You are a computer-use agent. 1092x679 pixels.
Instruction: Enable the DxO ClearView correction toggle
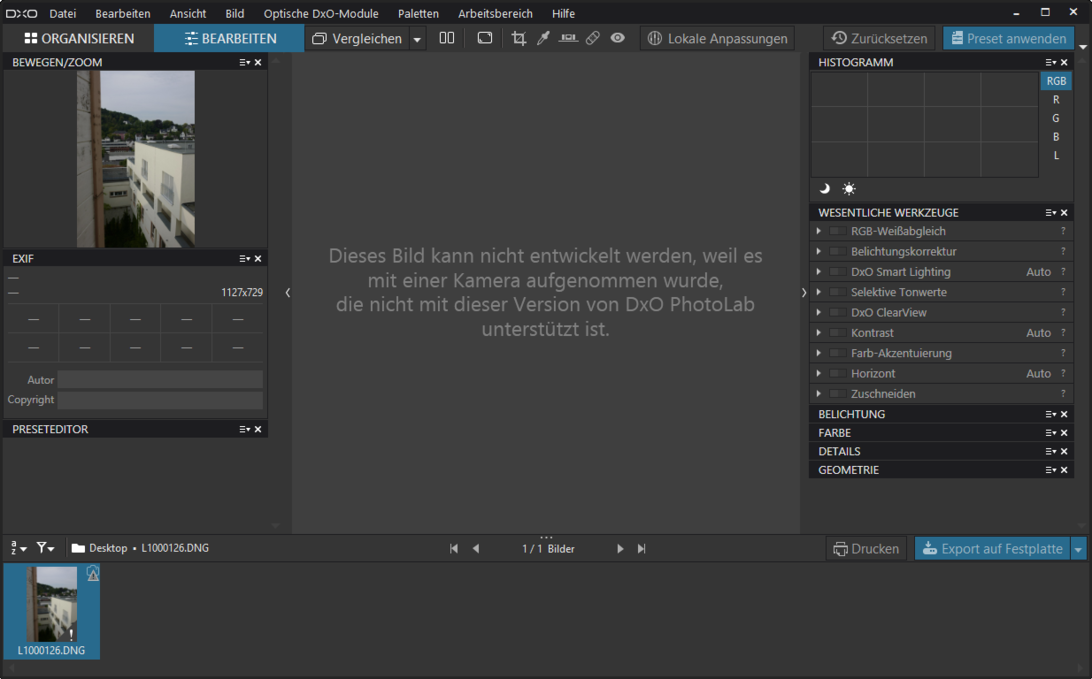click(x=837, y=313)
